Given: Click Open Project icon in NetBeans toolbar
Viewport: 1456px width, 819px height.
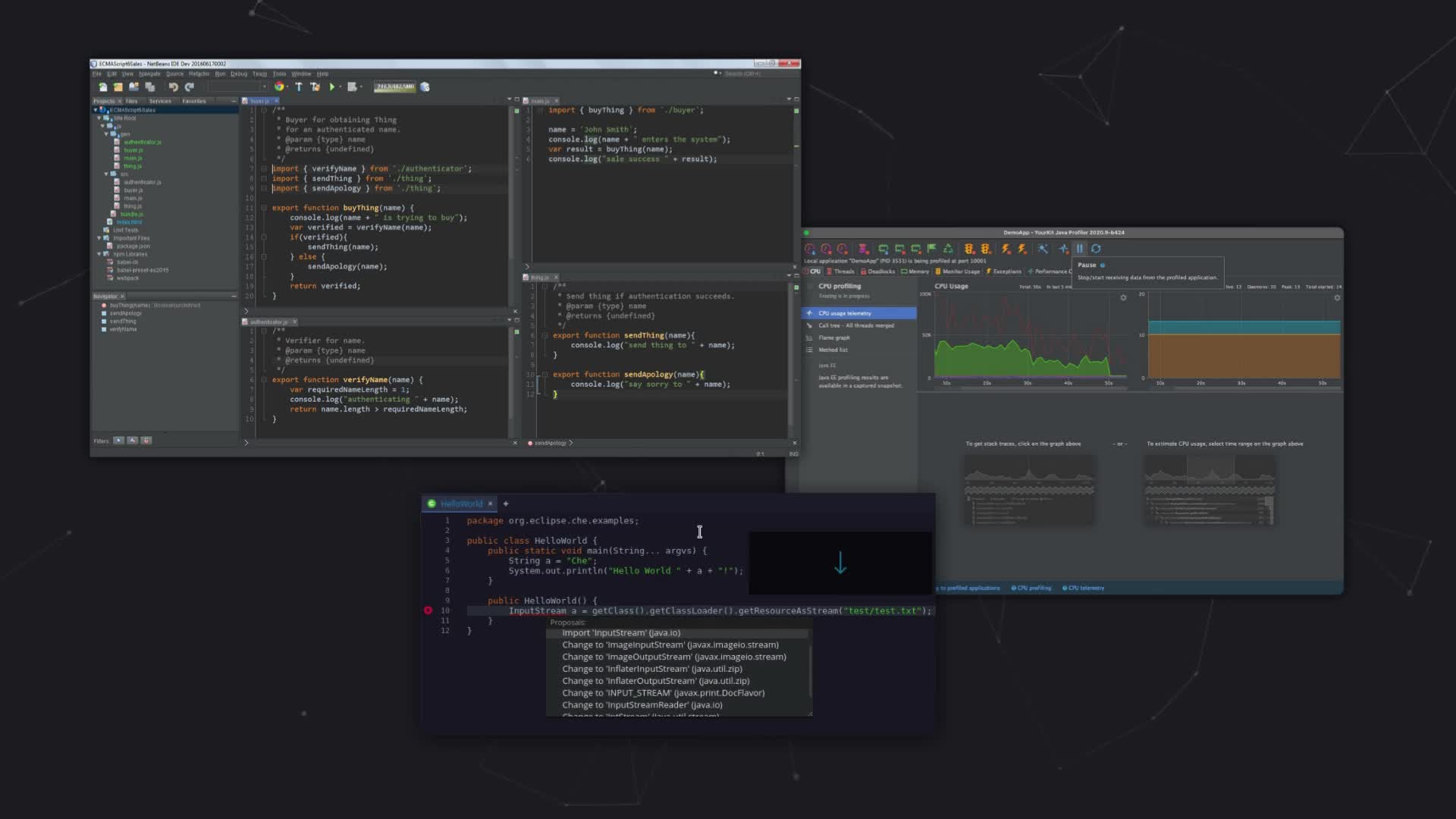Looking at the screenshot, I should (x=133, y=87).
